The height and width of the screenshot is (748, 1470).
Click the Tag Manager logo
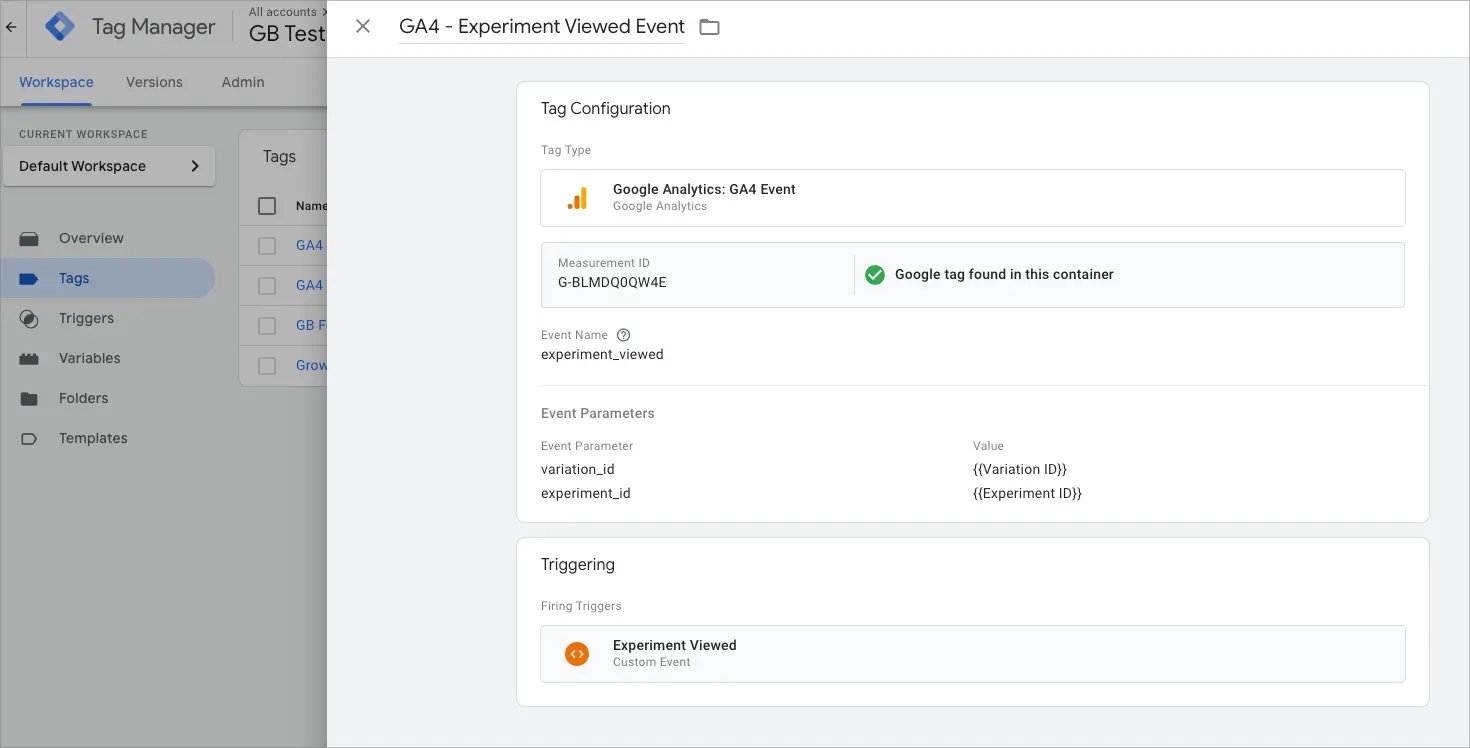[61, 27]
